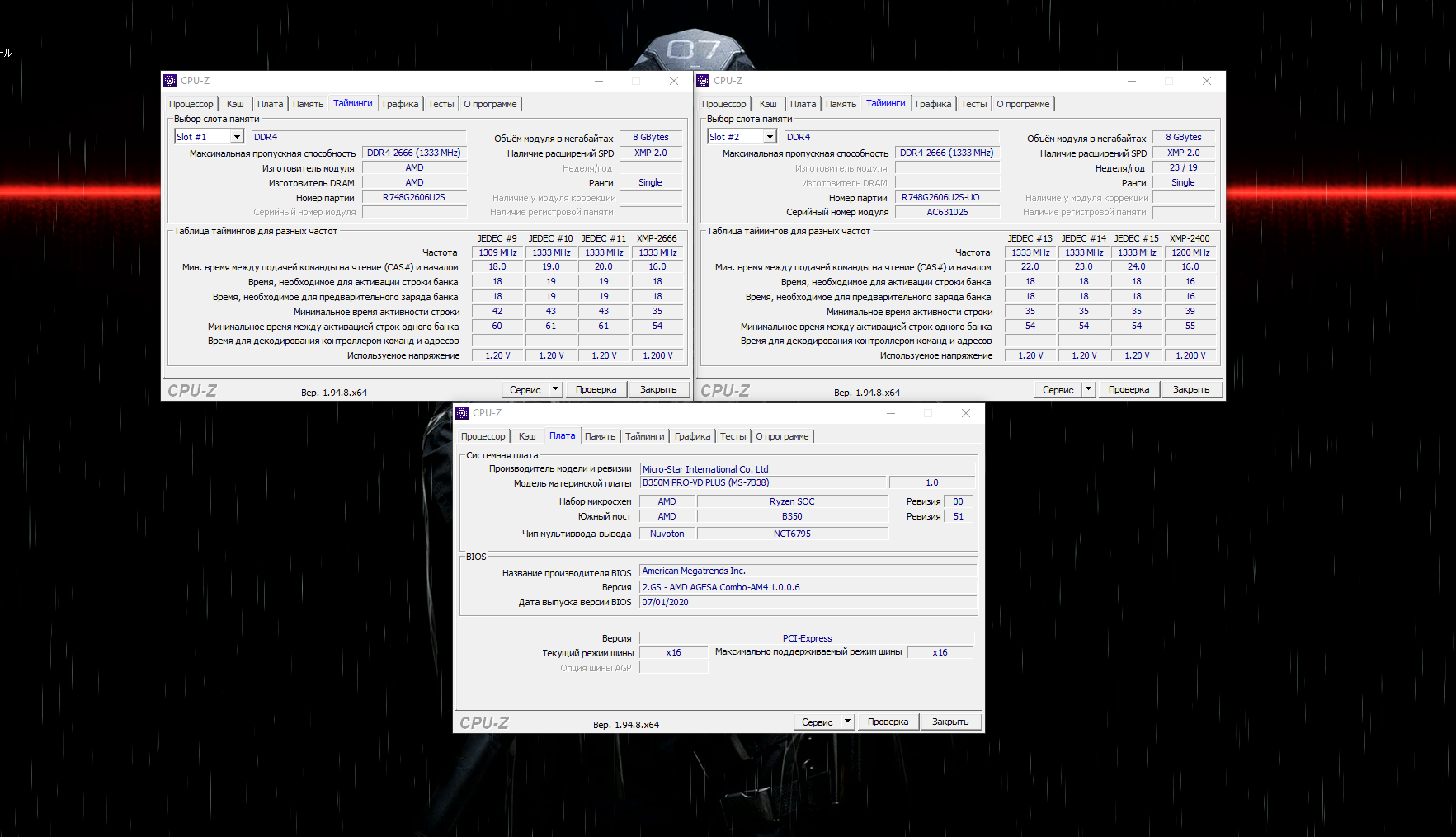Close Slot #1 CPU-Z window with X
The image size is (1456, 837).
coord(674,81)
